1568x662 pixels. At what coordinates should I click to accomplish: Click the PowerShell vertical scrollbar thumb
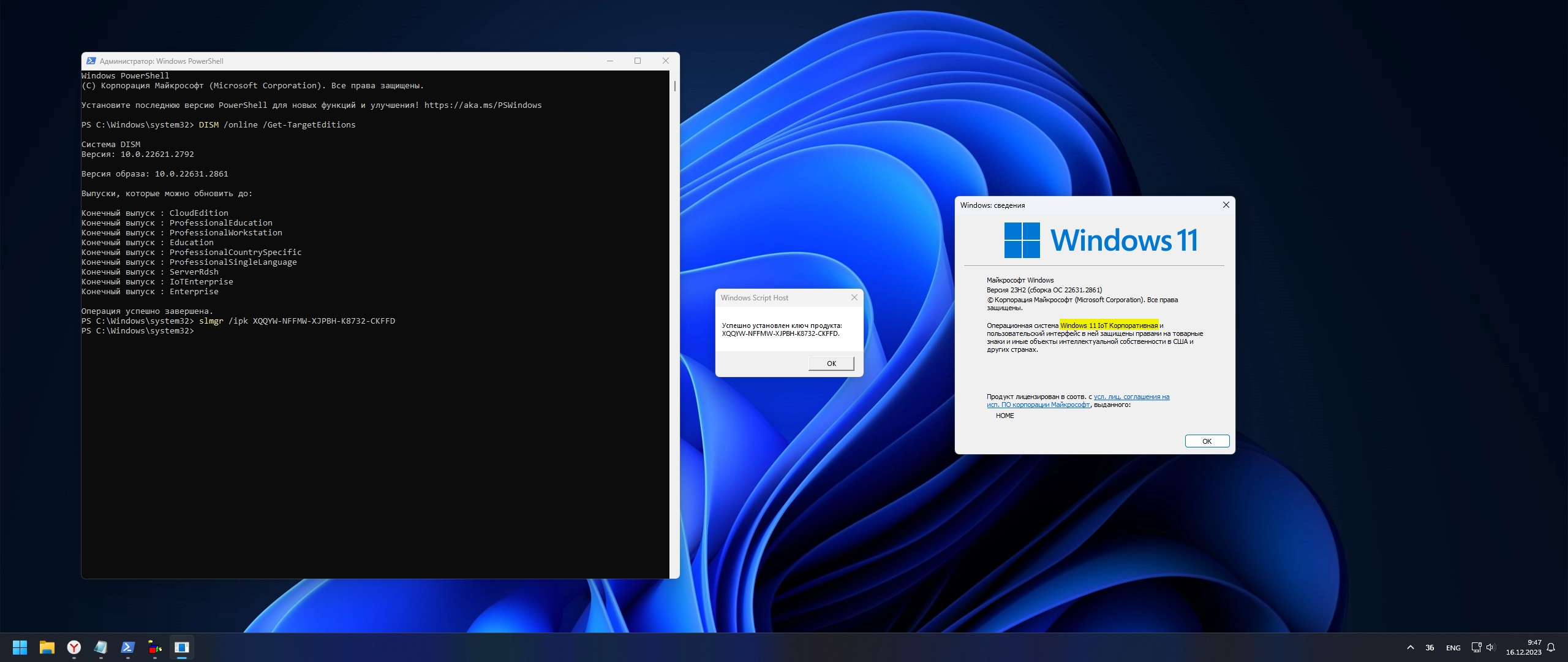(x=674, y=86)
